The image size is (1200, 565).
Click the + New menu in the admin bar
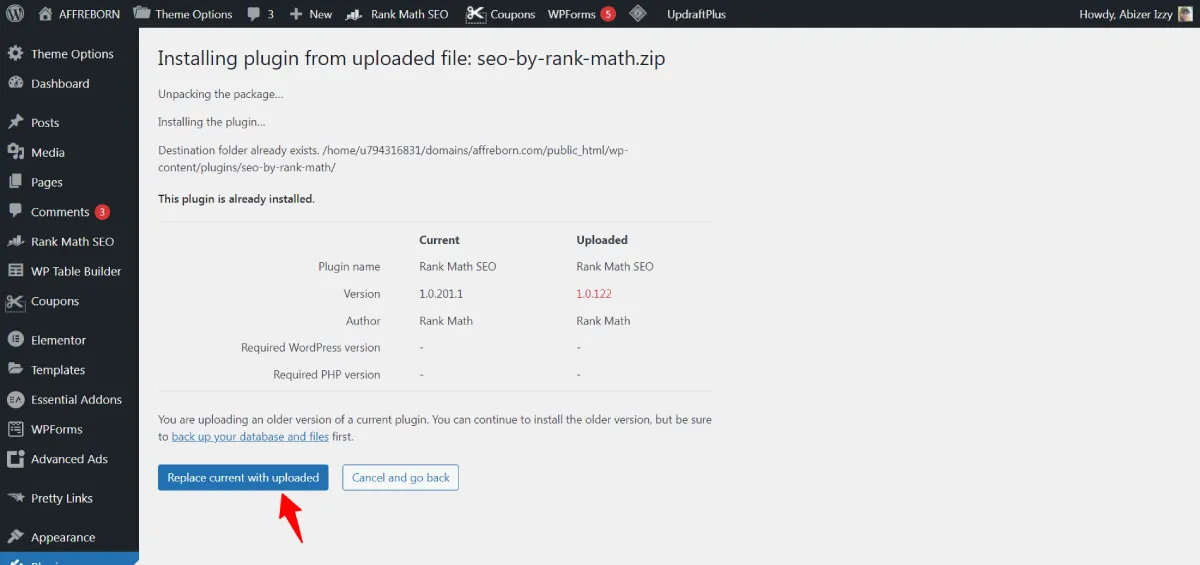[310, 14]
